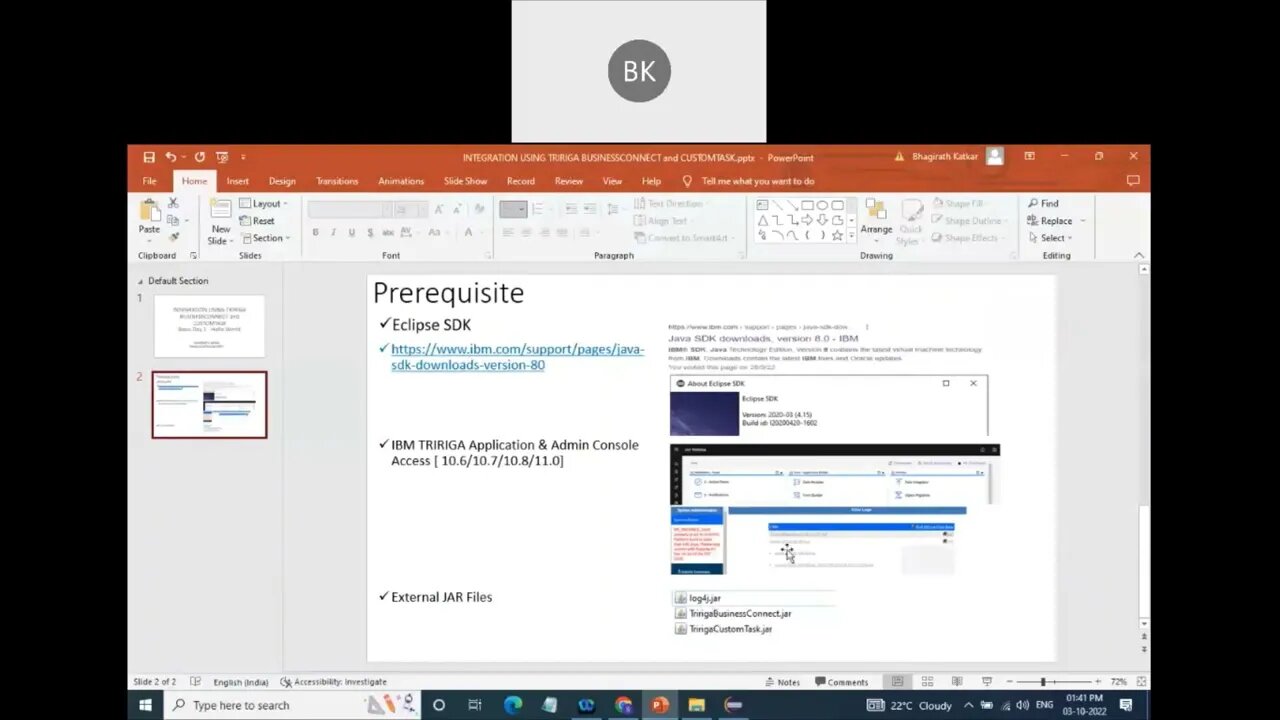Click Reset slide button
The width and height of the screenshot is (1280, 720).
click(x=258, y=221)
